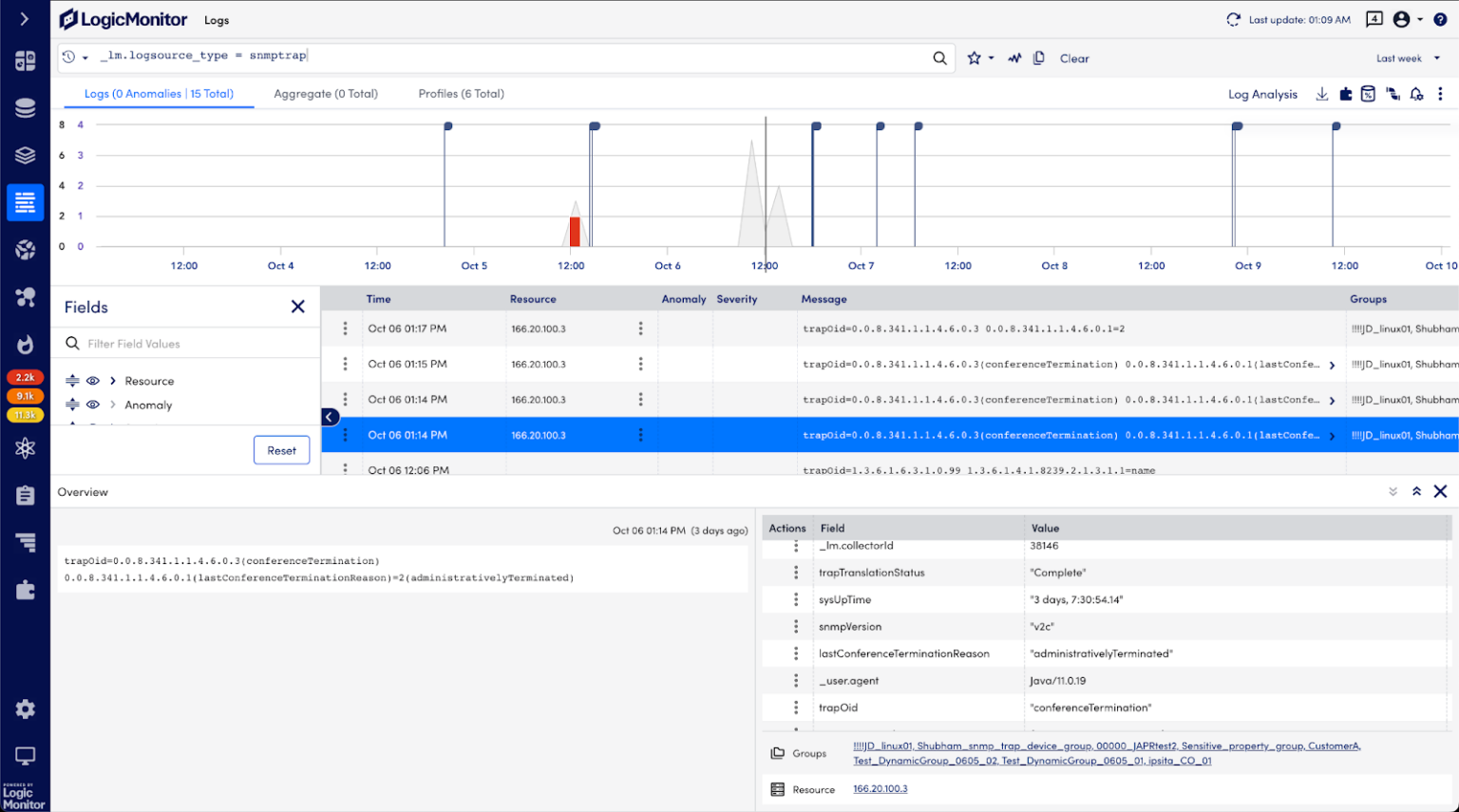Open the Dashboards icon in the sidebar
Image resolution: width=1459 pixels, height=812 pixels.
[x=26, y=60]
